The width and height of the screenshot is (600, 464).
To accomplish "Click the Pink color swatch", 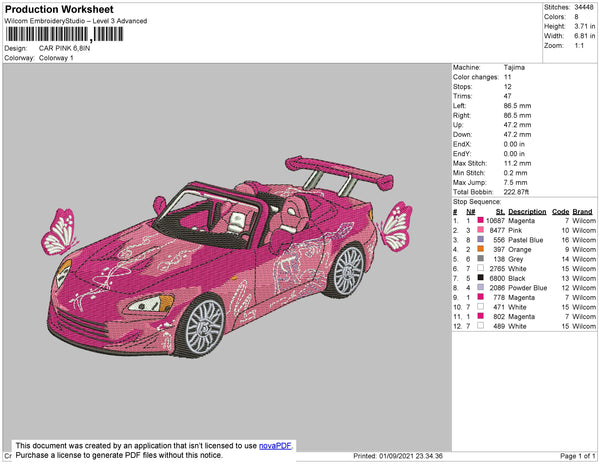I will [481, 230].
